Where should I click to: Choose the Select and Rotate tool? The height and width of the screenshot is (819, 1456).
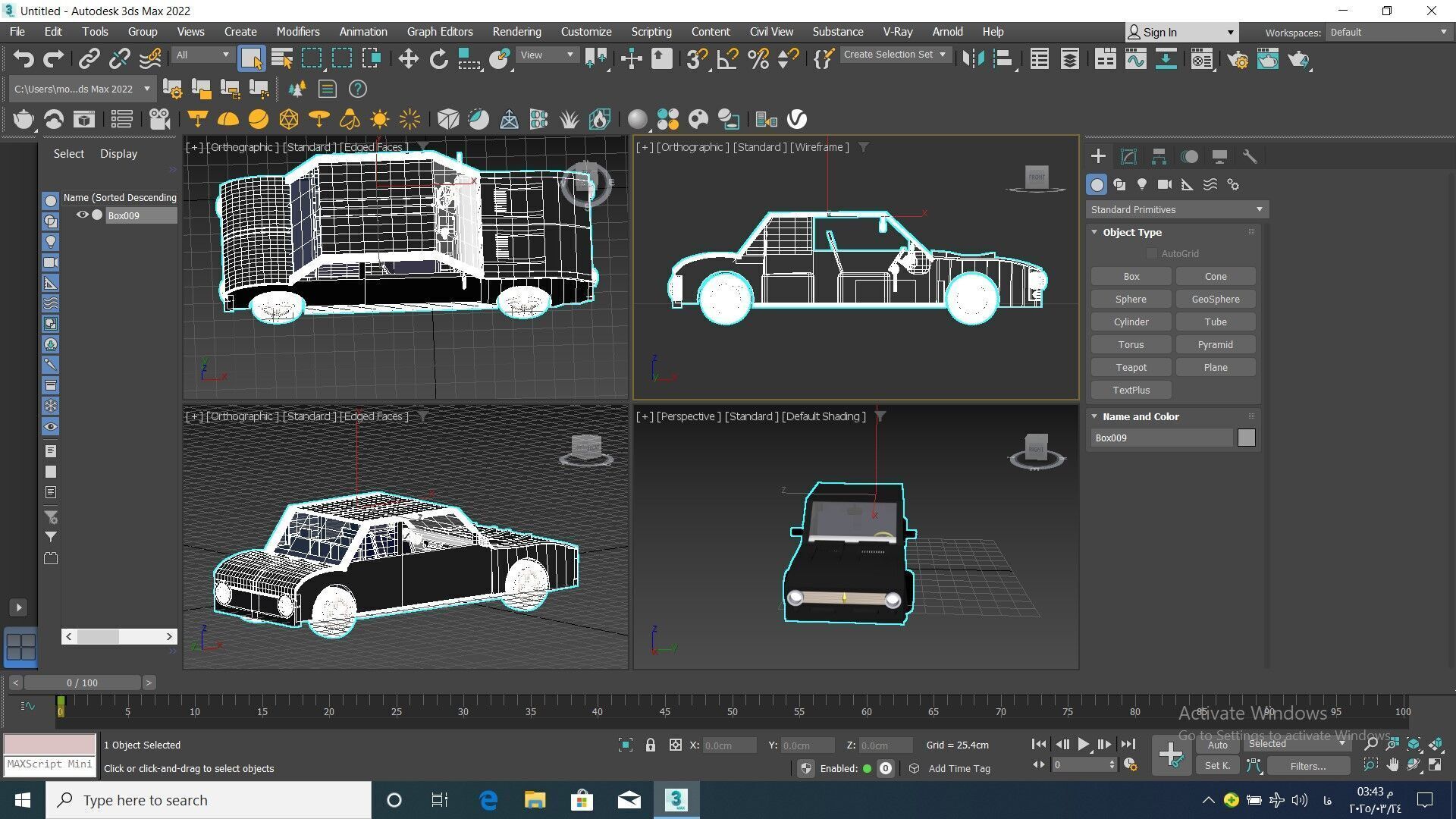coord(439,59)
